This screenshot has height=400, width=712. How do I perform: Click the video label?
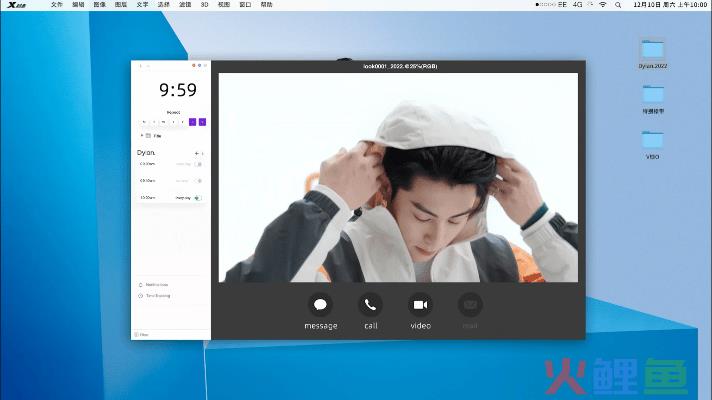(x=420, y=326)
